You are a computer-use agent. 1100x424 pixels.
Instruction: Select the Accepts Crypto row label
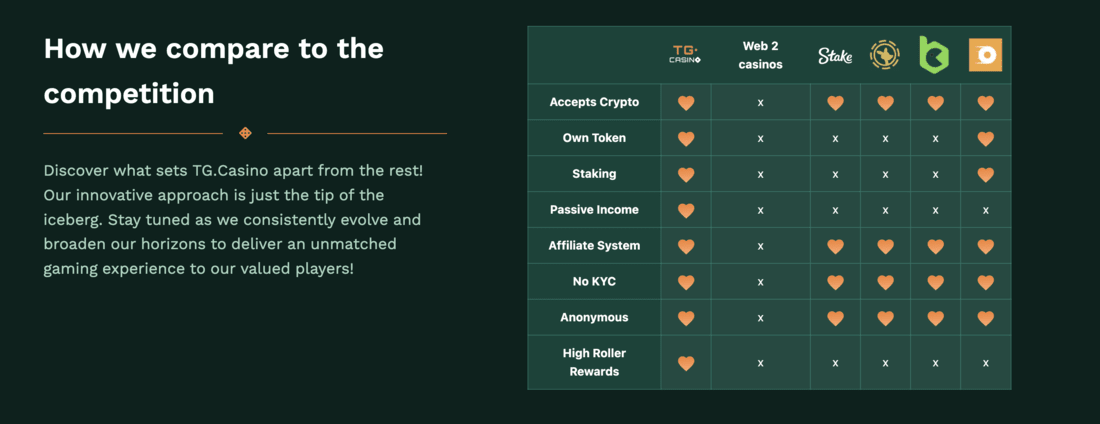[x=594, y=102]
